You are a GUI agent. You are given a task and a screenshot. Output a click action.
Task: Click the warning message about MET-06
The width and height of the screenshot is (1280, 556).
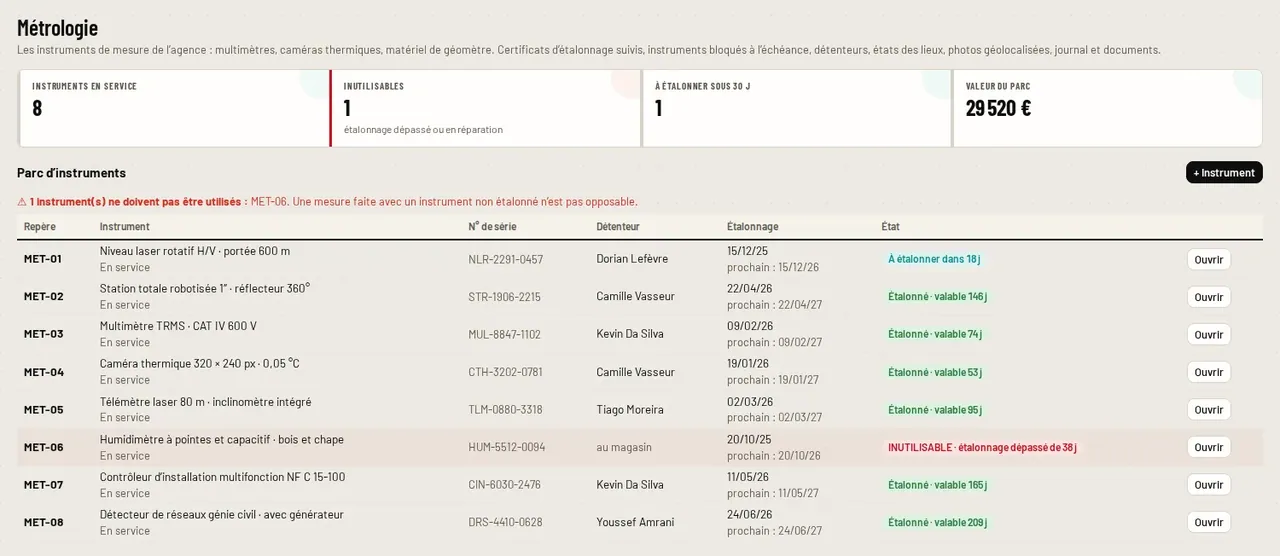coord(327,201)
